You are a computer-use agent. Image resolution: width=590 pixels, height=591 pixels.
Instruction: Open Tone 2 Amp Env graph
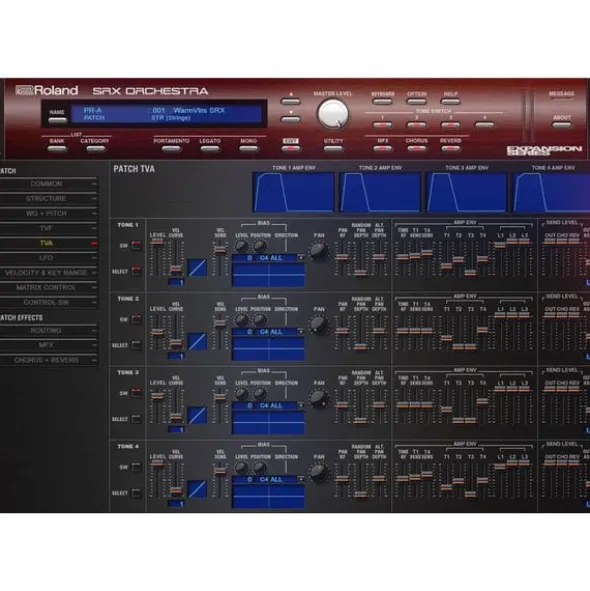380,192
